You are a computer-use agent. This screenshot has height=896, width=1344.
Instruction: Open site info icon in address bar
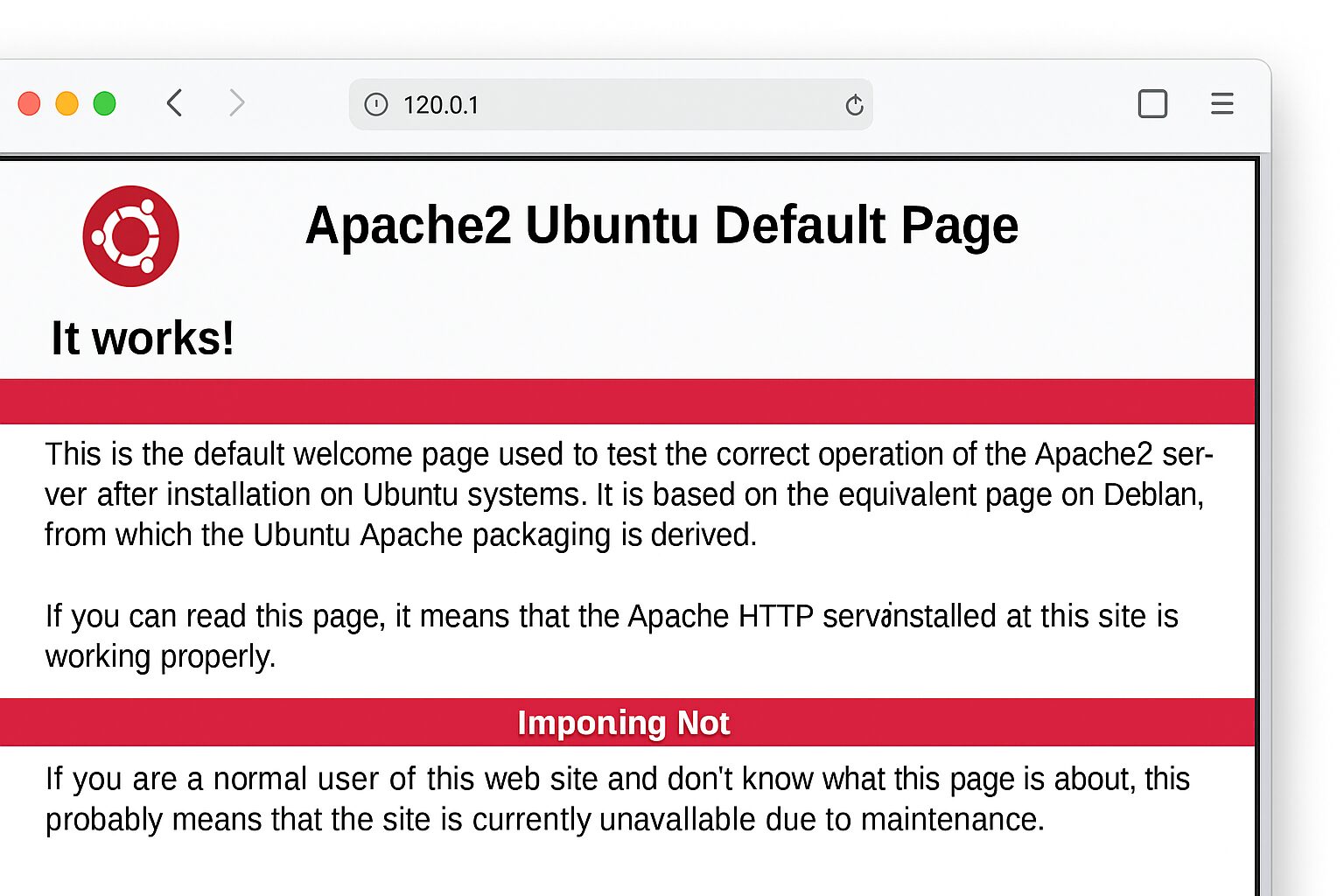(376, 105)
